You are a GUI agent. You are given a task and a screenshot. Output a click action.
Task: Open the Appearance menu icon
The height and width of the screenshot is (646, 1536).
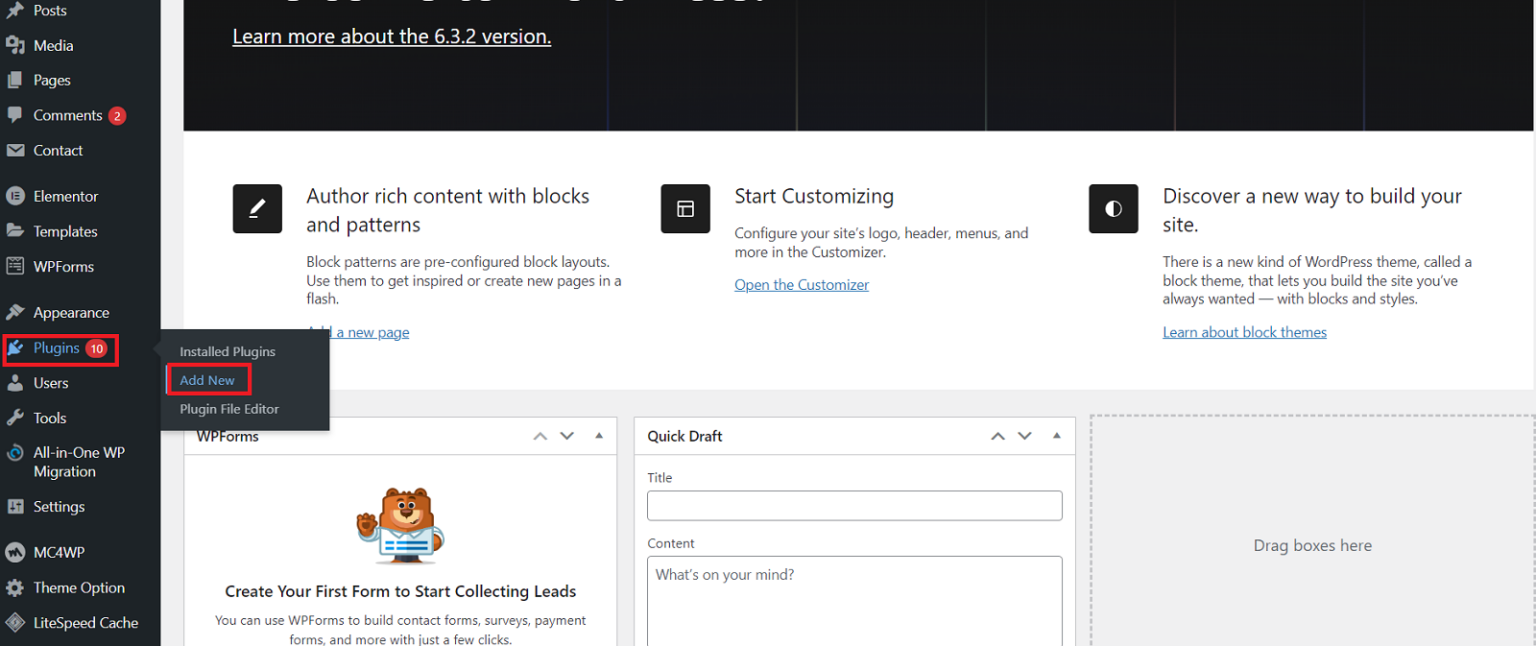click(15, 312)
